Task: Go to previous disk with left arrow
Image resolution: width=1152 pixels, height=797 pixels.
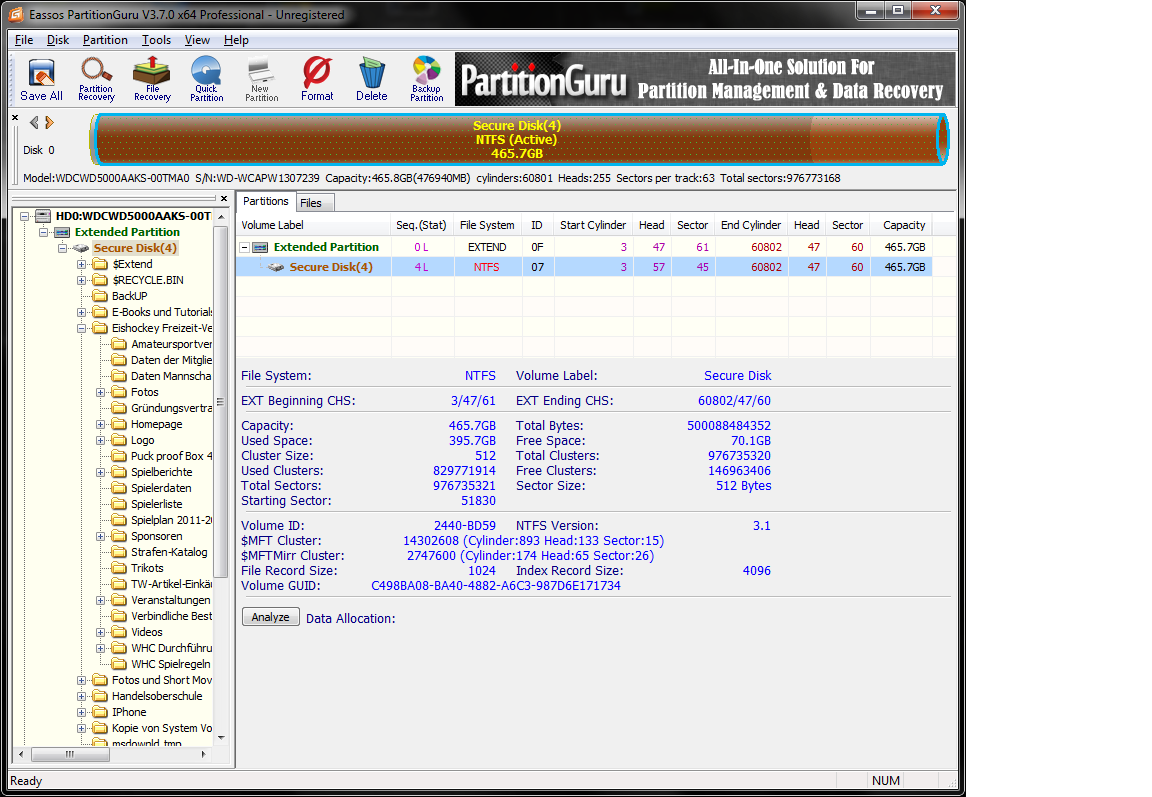Action: point(34,123)
